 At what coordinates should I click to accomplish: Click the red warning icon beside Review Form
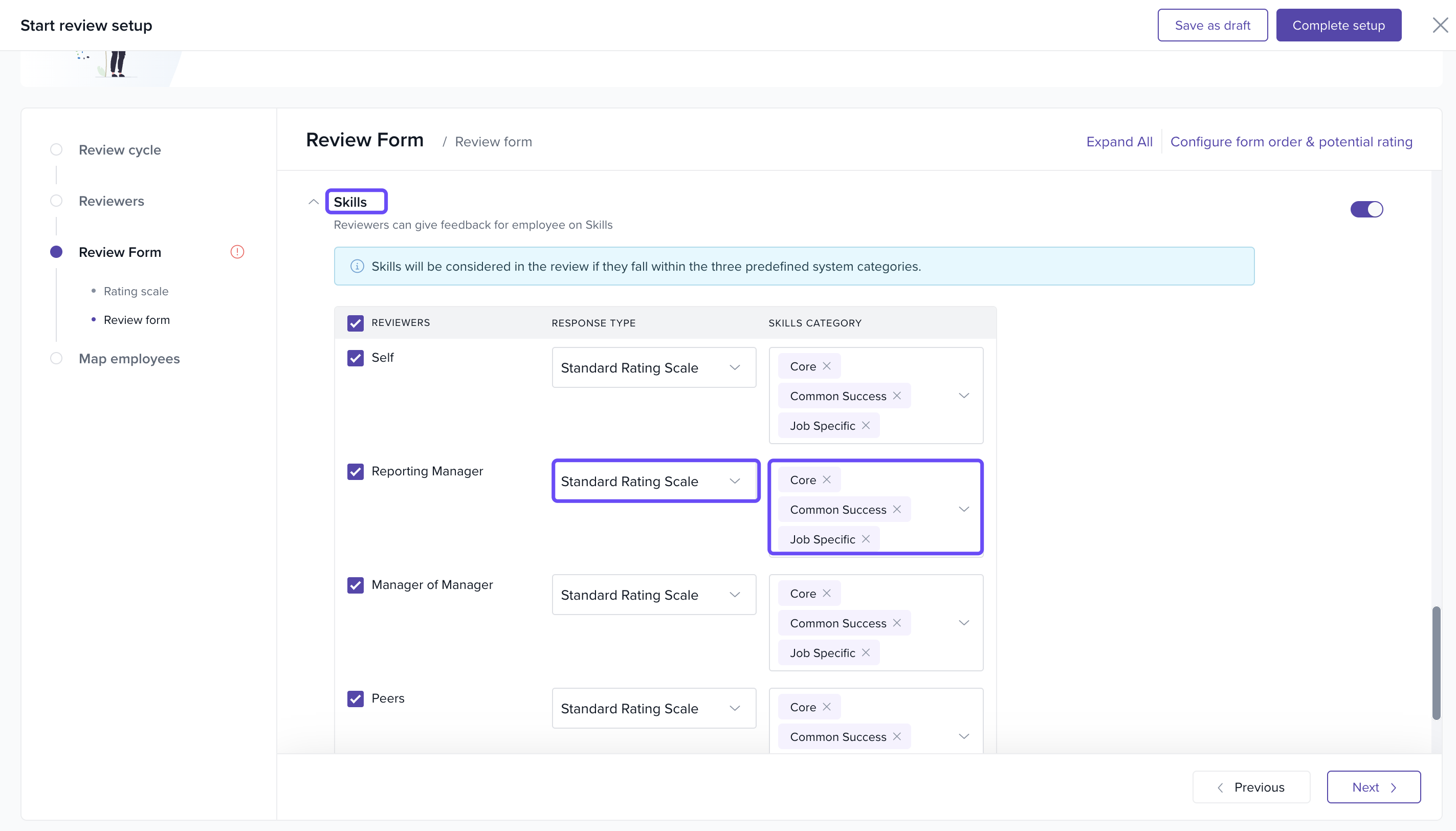237,252
